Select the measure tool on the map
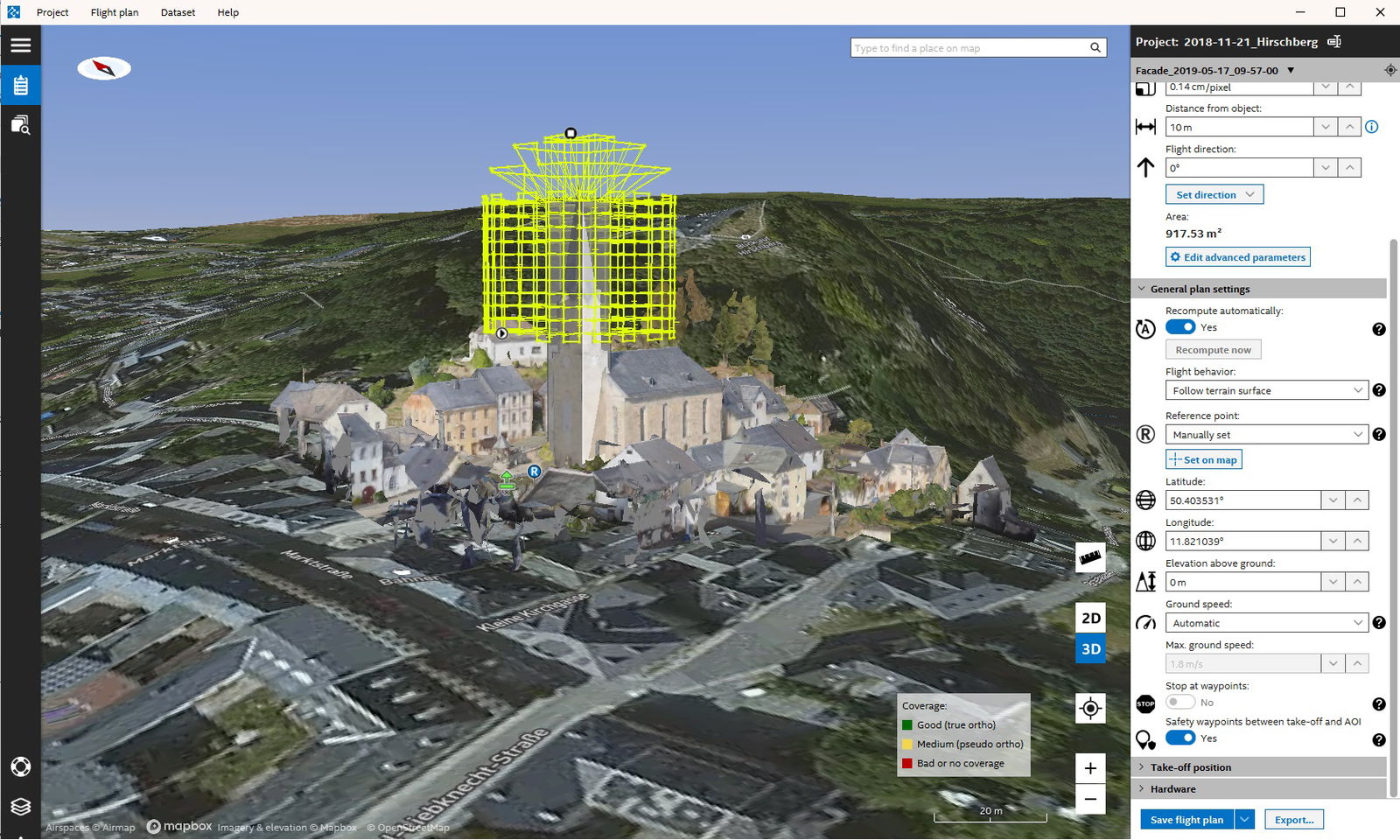 click(1090, 557)
